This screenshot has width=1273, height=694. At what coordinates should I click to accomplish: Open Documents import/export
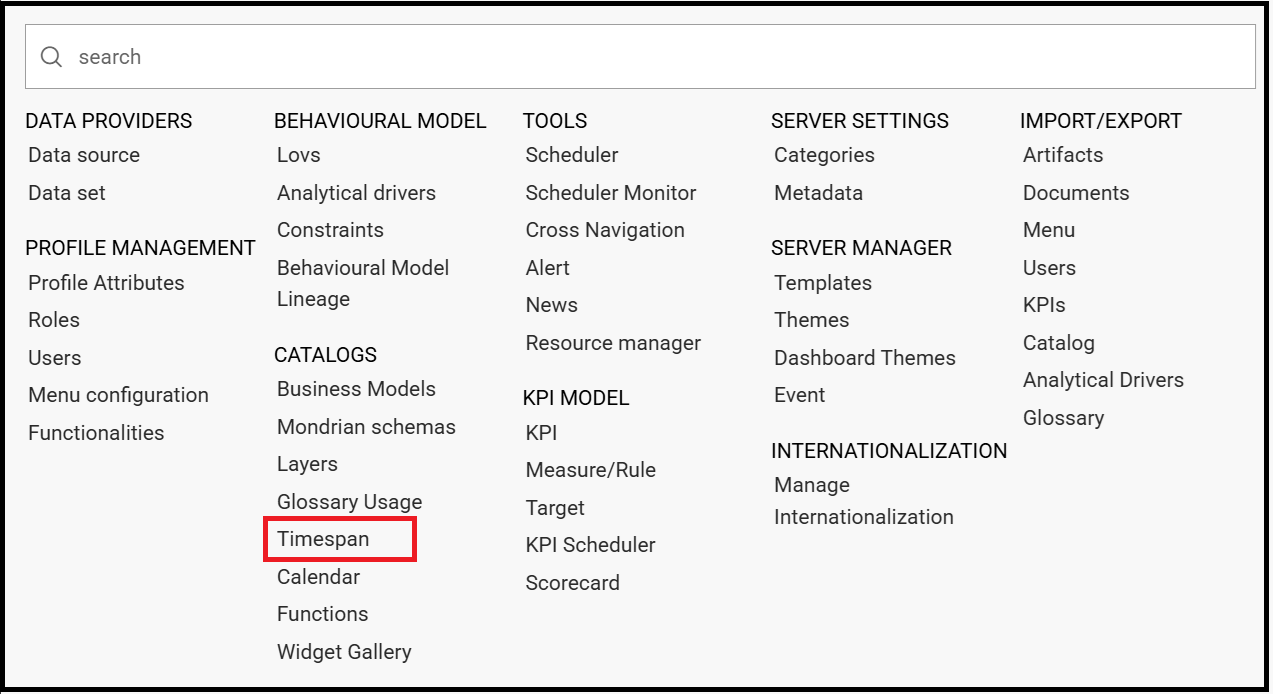[x=1076, y=193]
